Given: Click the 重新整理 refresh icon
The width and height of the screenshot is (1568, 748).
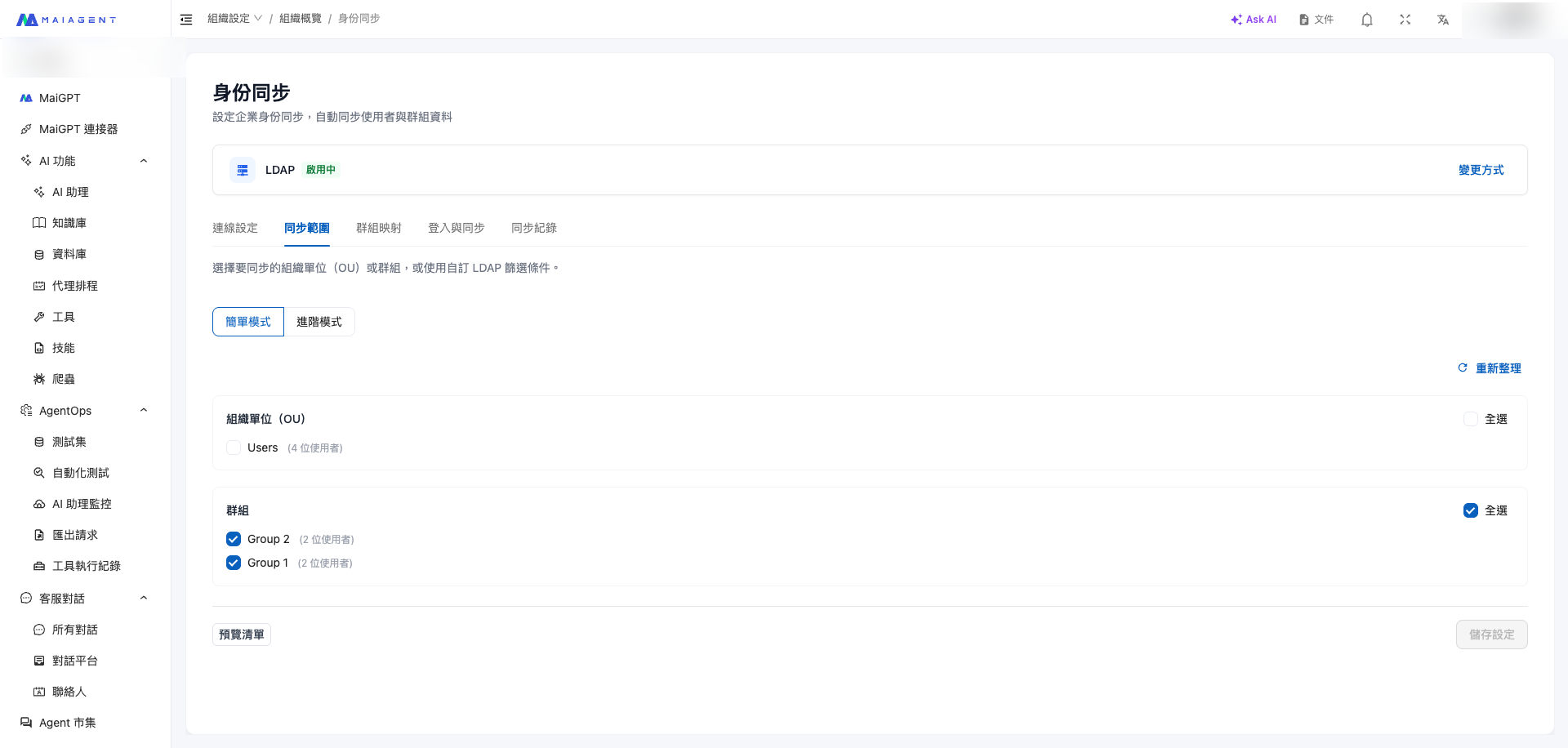Looking at the screenshot, I should (x=1463, y=368).
